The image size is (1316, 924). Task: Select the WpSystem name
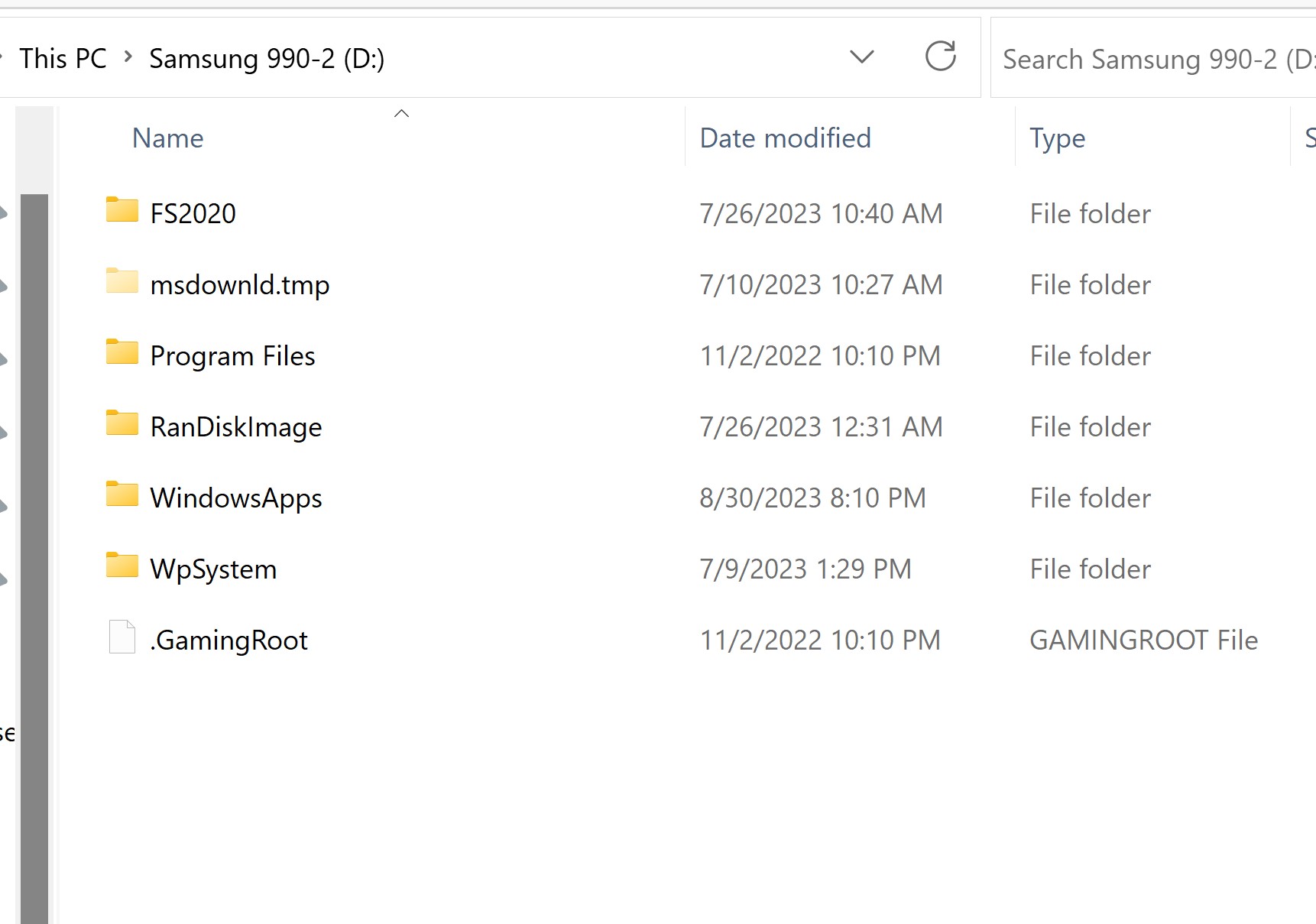(213, 569)
